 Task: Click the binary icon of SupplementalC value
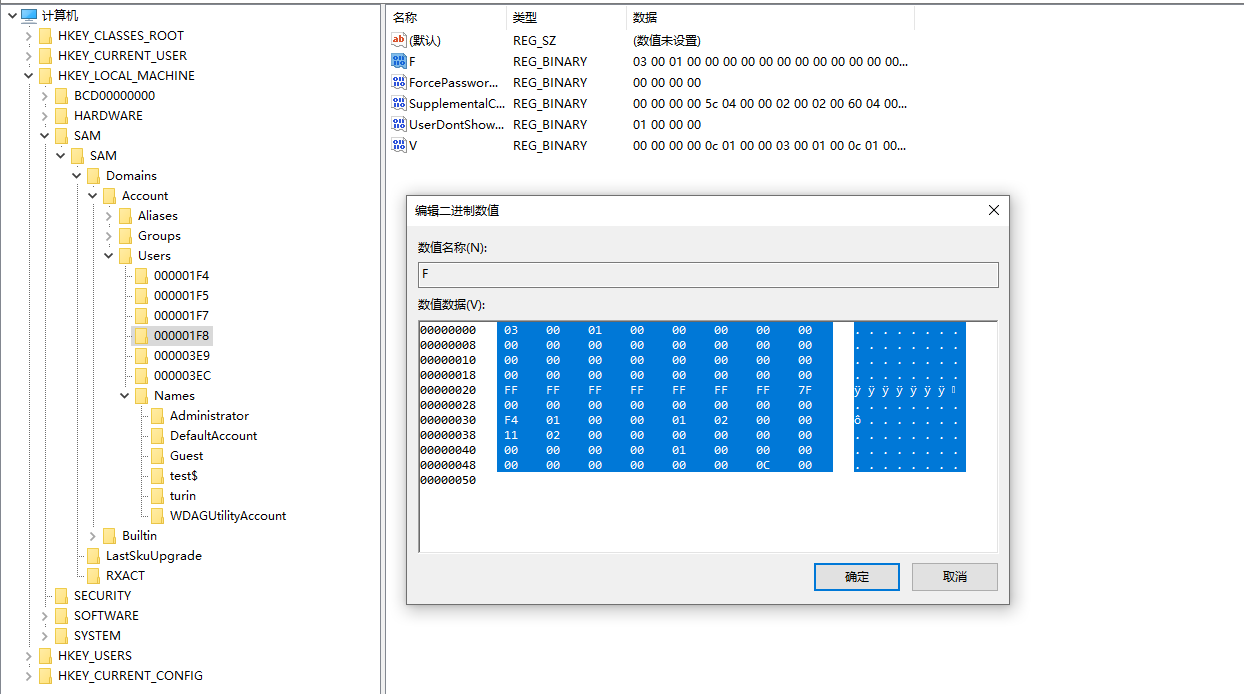pyautogui.click(x=399, y=103)
